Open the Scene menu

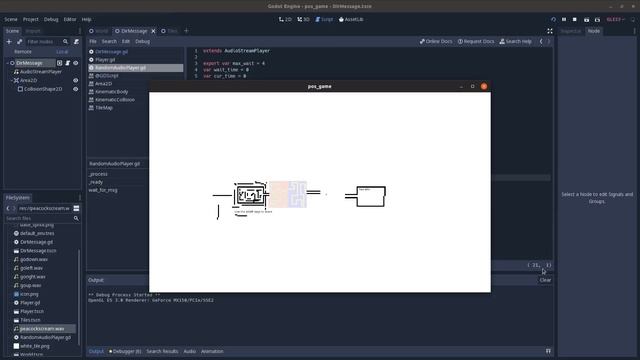(x=11, y=19)
